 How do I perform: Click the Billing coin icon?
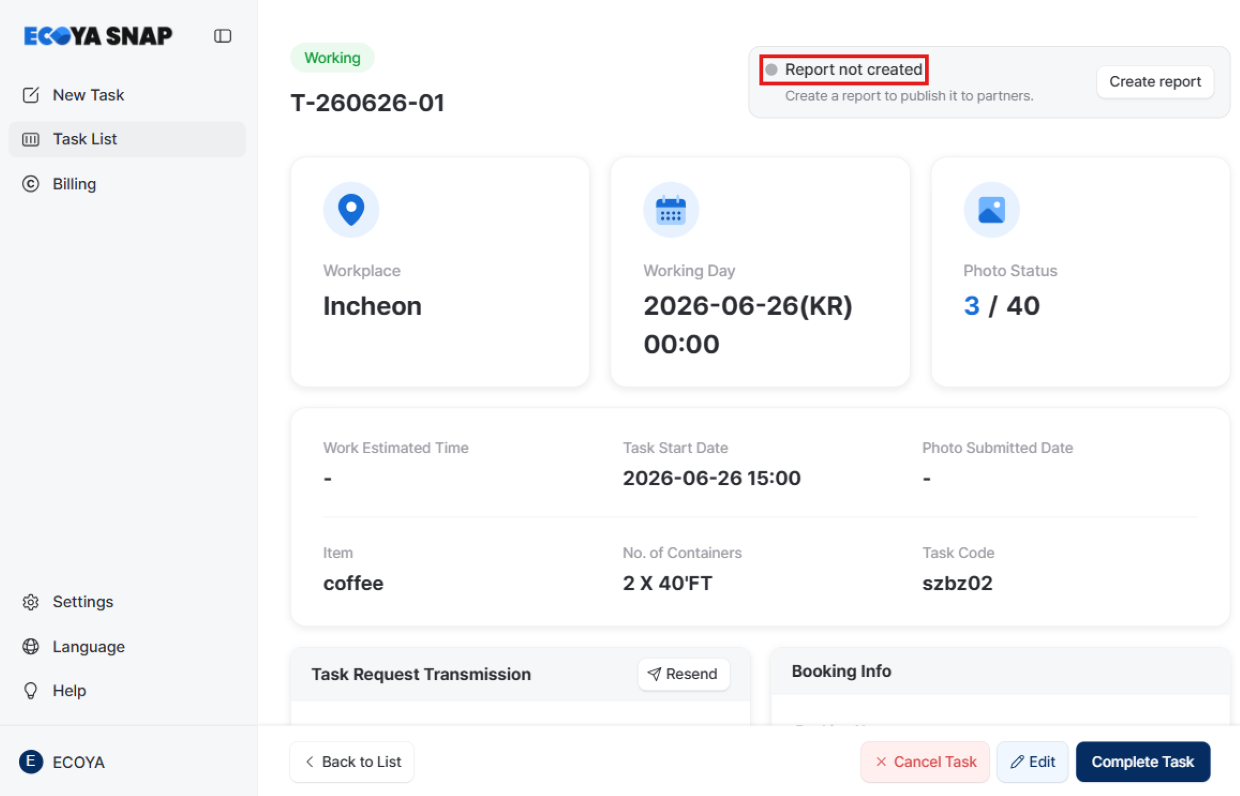pos(31,184)
